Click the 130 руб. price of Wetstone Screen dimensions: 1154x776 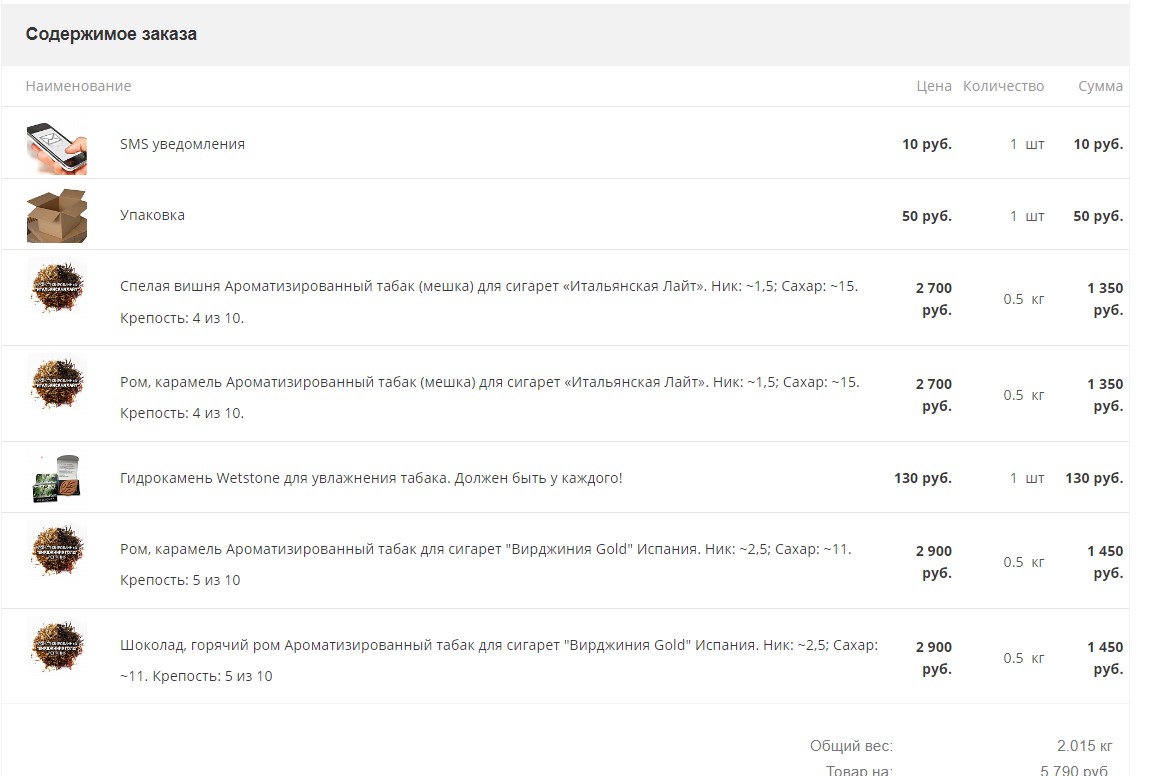pos(922,478)
